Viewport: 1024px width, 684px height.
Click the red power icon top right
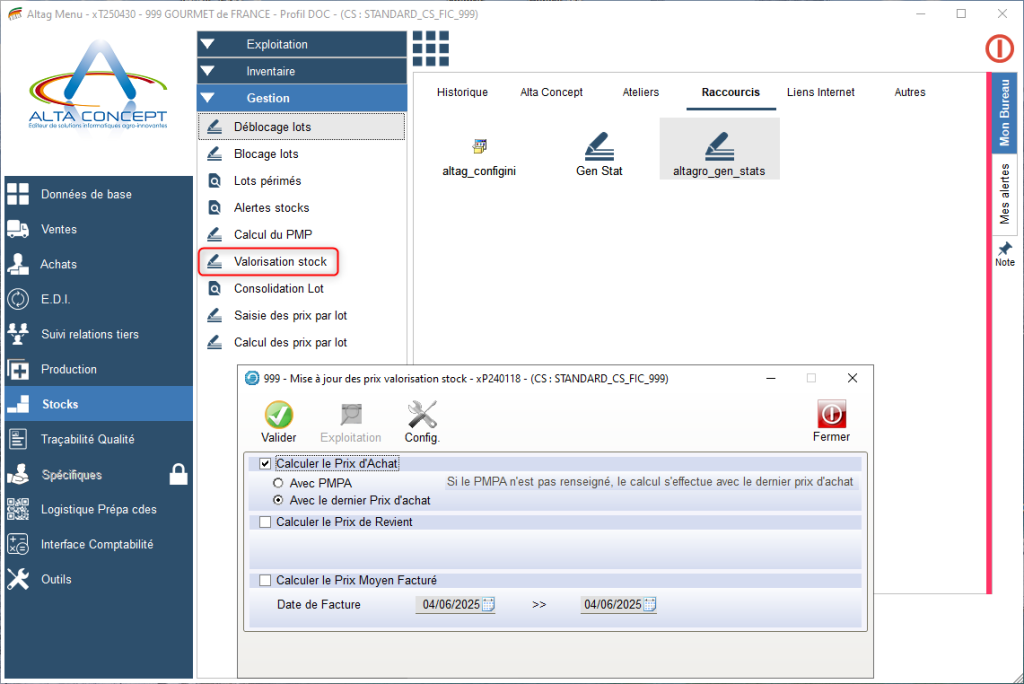click(999, 48)
